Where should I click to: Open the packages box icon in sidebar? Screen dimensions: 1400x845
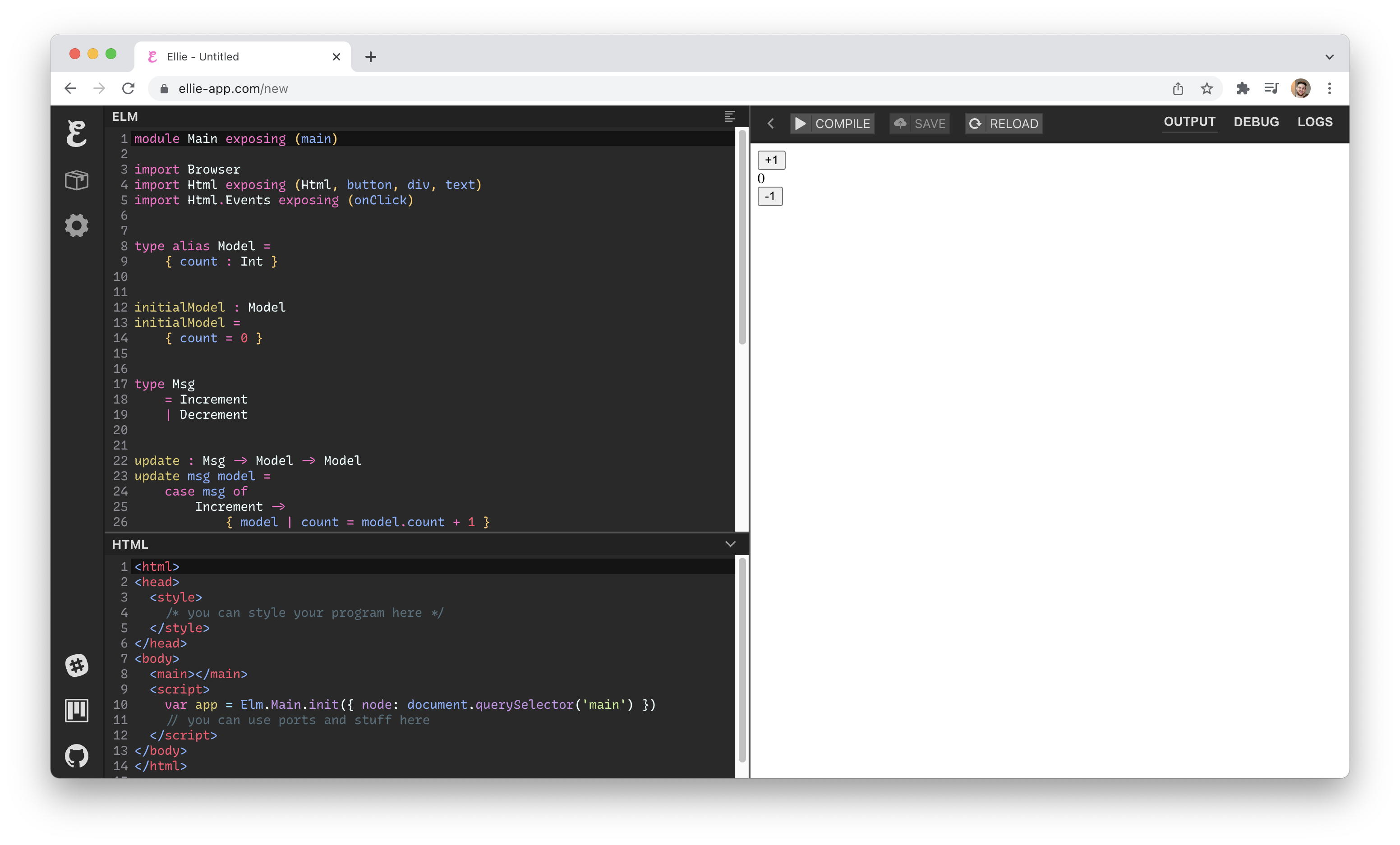77,180
